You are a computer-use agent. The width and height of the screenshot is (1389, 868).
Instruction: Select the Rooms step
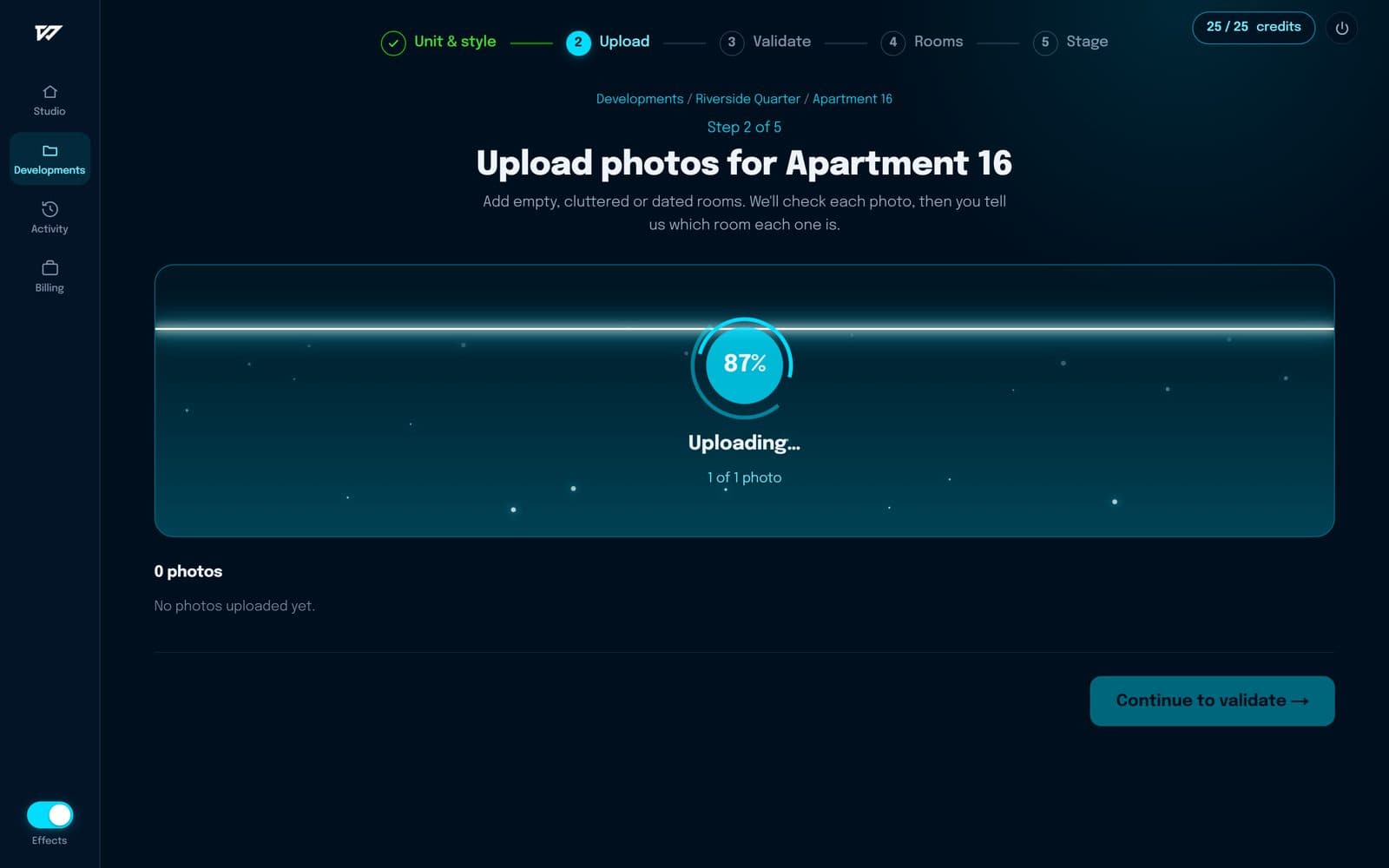(x=922, y=42)
